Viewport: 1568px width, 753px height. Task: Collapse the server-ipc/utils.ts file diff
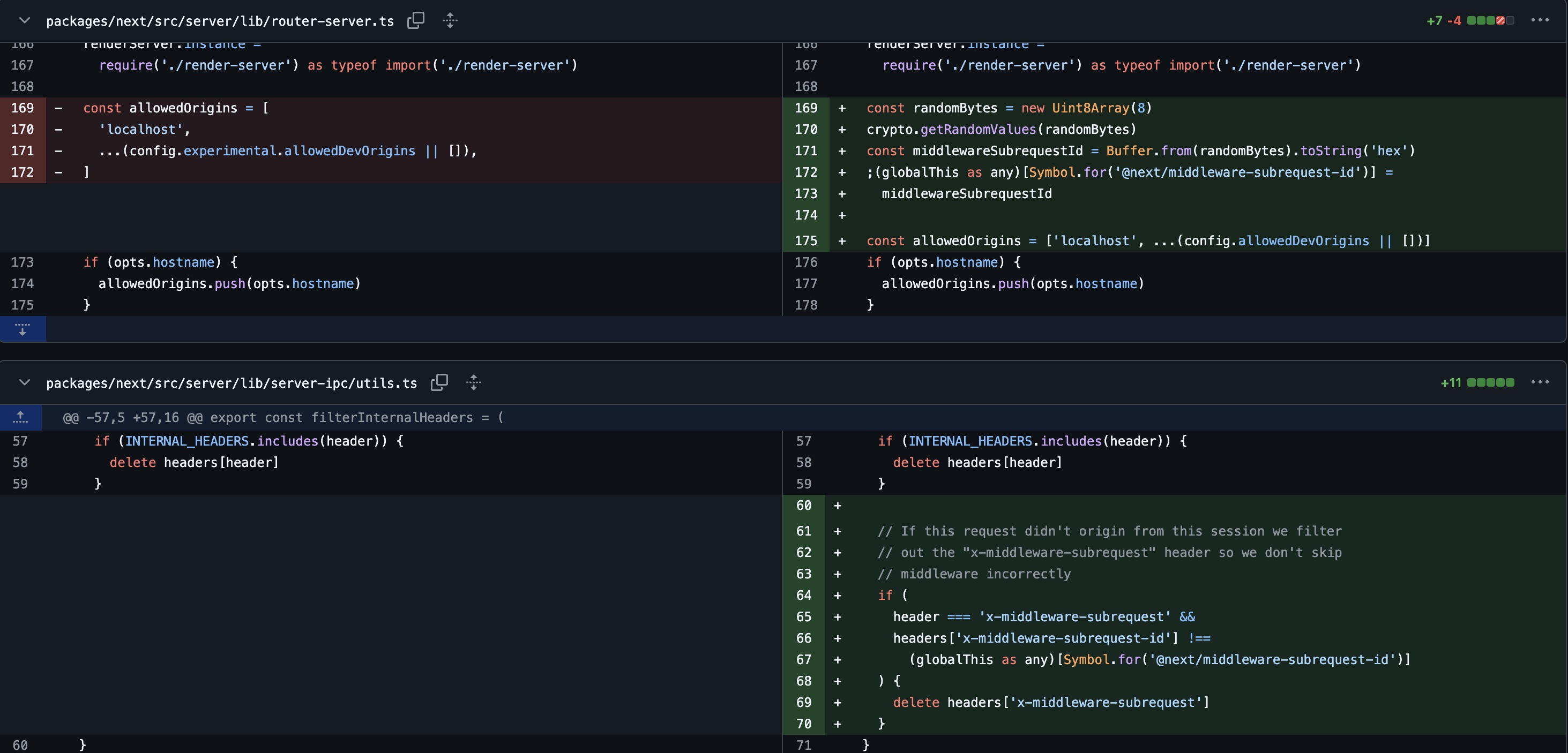24,382
